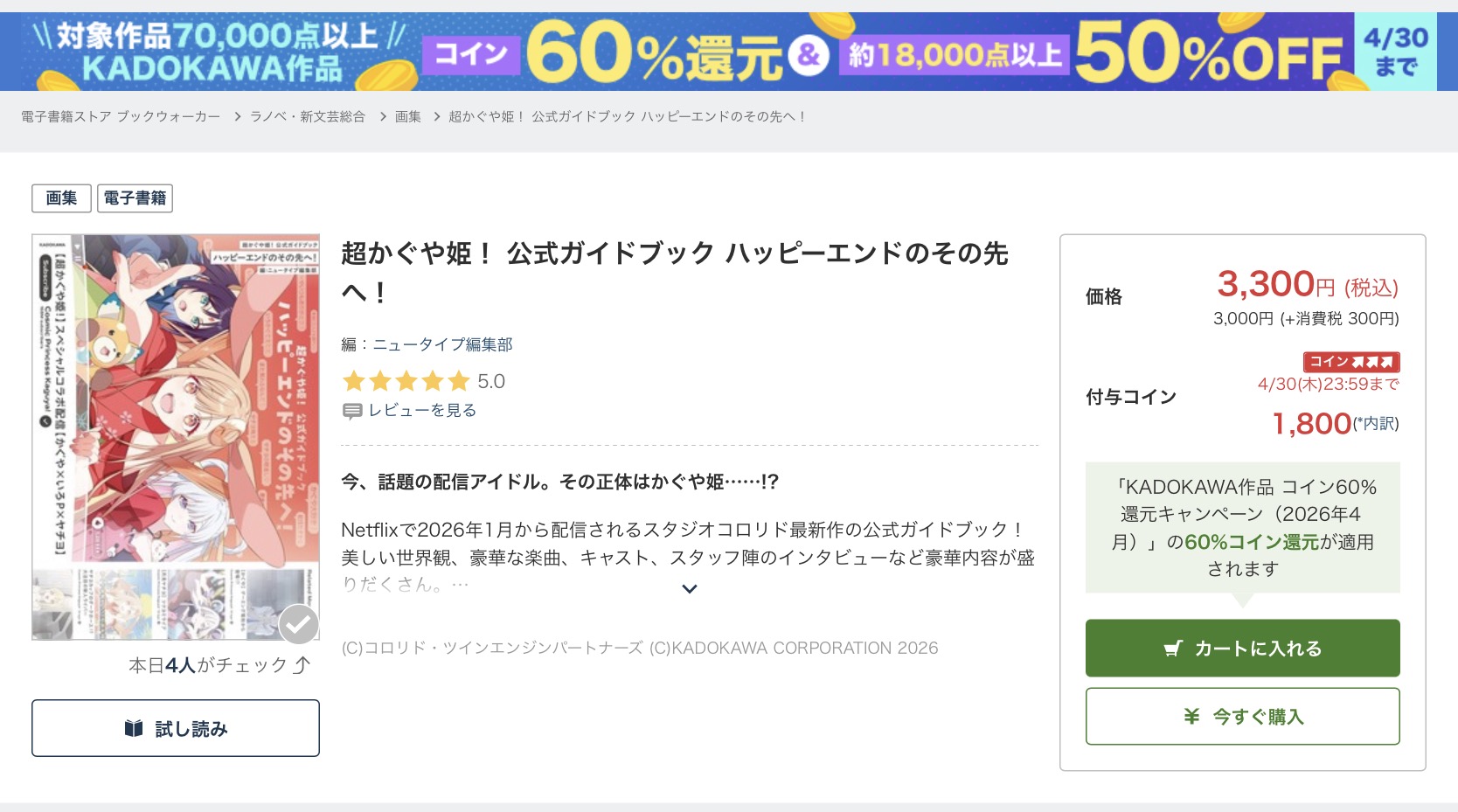
Task: Open レビューを見る reviews link
Action: point(422,411)
